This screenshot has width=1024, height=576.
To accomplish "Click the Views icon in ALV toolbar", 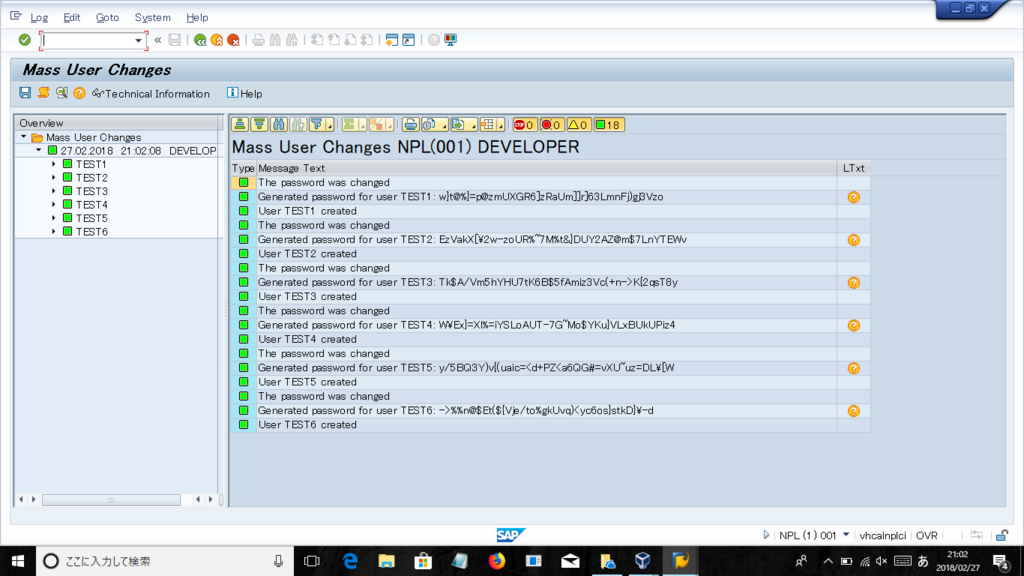I will tap(430, 124).
